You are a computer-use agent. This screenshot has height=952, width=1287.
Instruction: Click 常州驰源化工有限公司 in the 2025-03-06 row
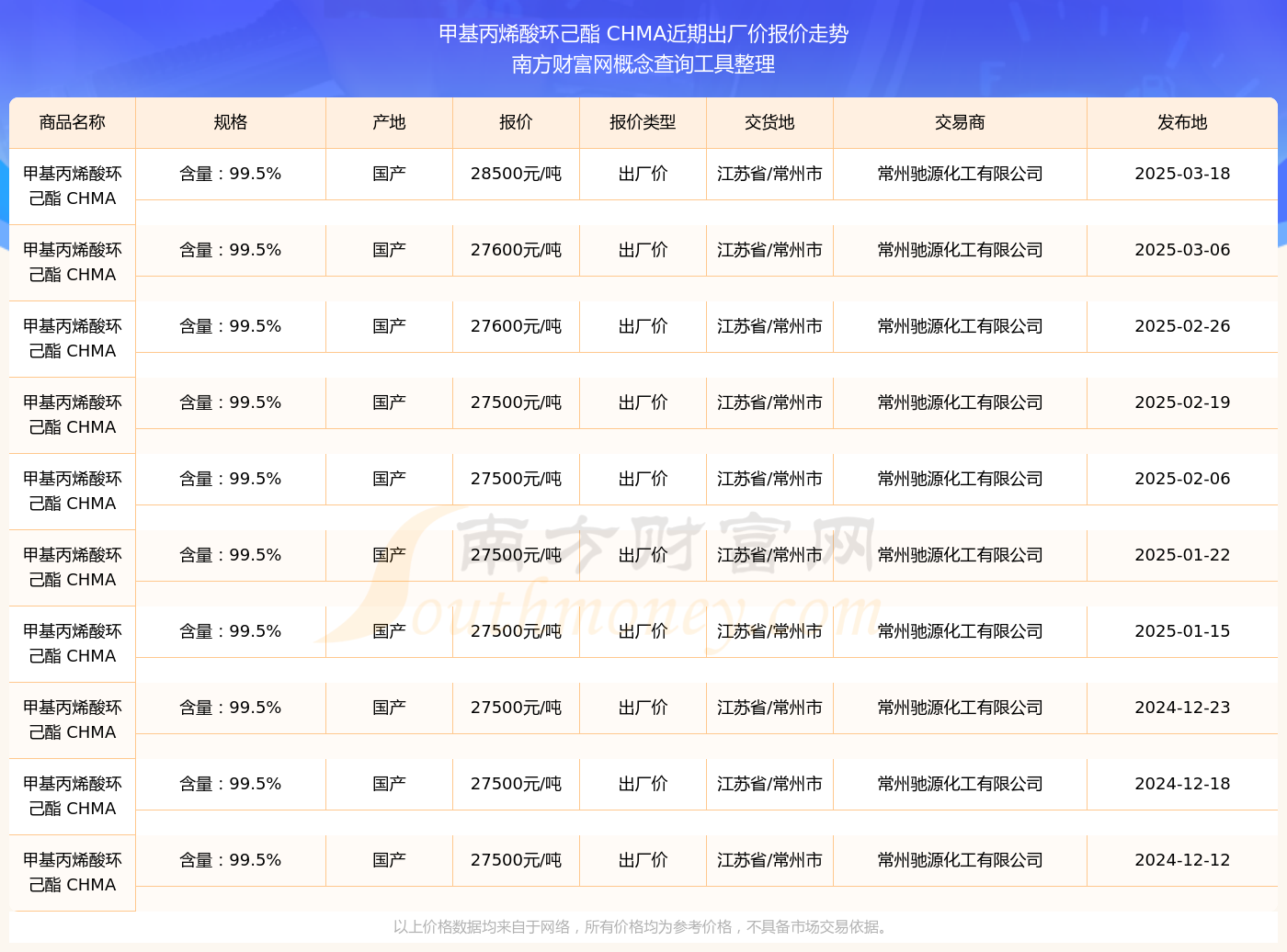pyautogui.click(x=960, y=250)
